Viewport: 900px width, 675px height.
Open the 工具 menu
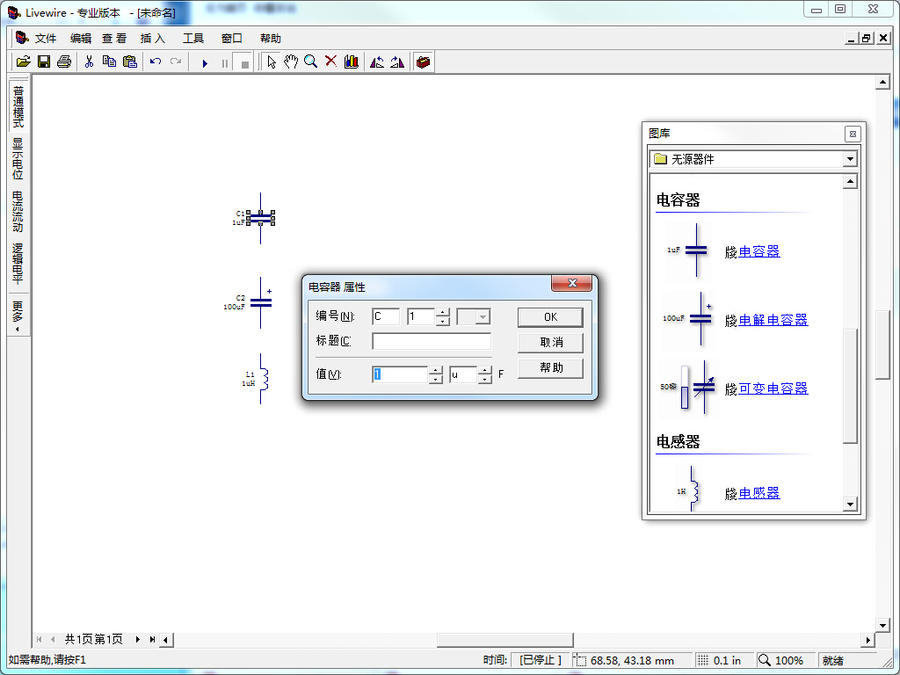(193, 38)
